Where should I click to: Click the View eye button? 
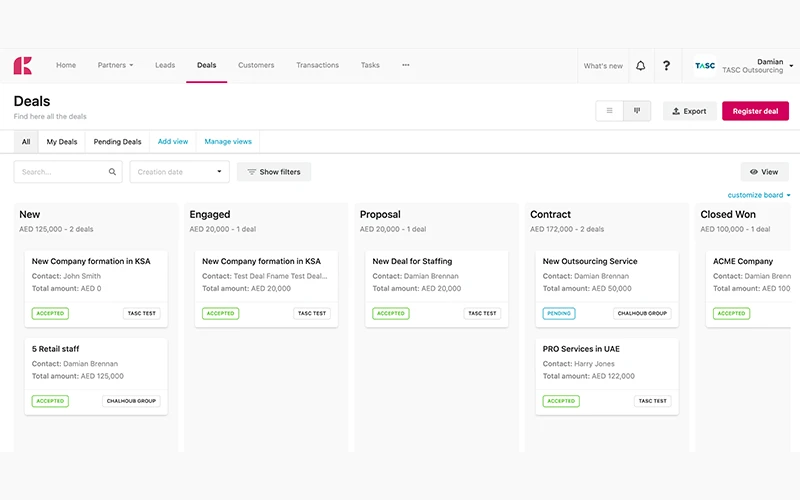pyautogui.click(x=764, y=172)
